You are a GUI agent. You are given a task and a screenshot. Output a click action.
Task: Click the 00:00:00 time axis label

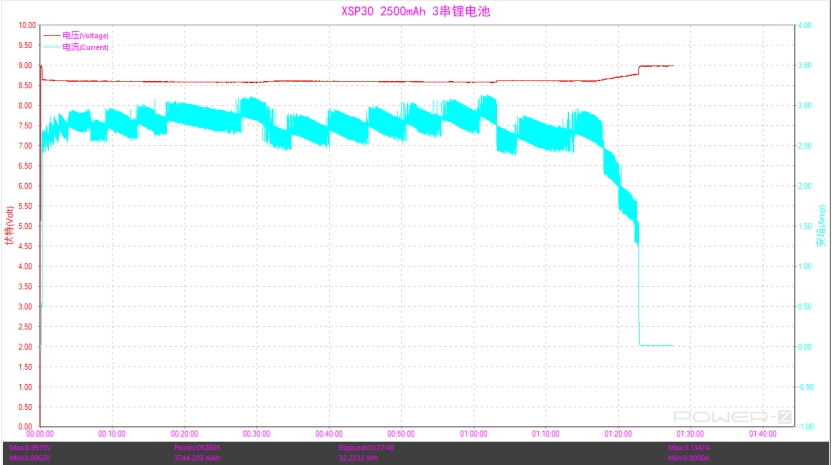click(40, 434)
